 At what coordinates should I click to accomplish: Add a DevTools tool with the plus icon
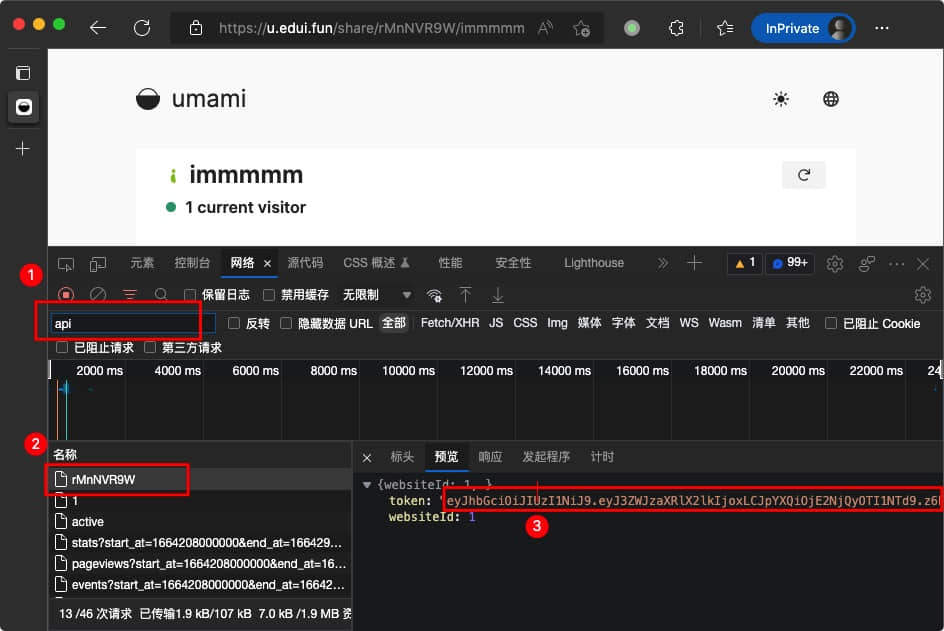click(x=694, y=263)
